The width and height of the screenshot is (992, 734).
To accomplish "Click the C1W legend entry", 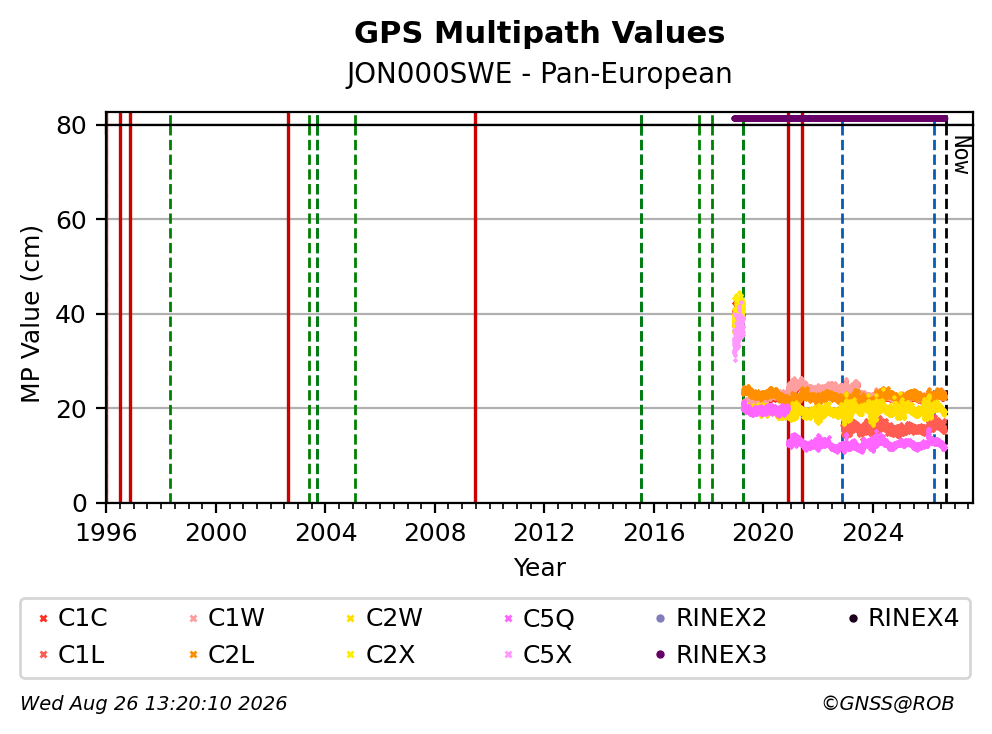I will tap(226, 618).
